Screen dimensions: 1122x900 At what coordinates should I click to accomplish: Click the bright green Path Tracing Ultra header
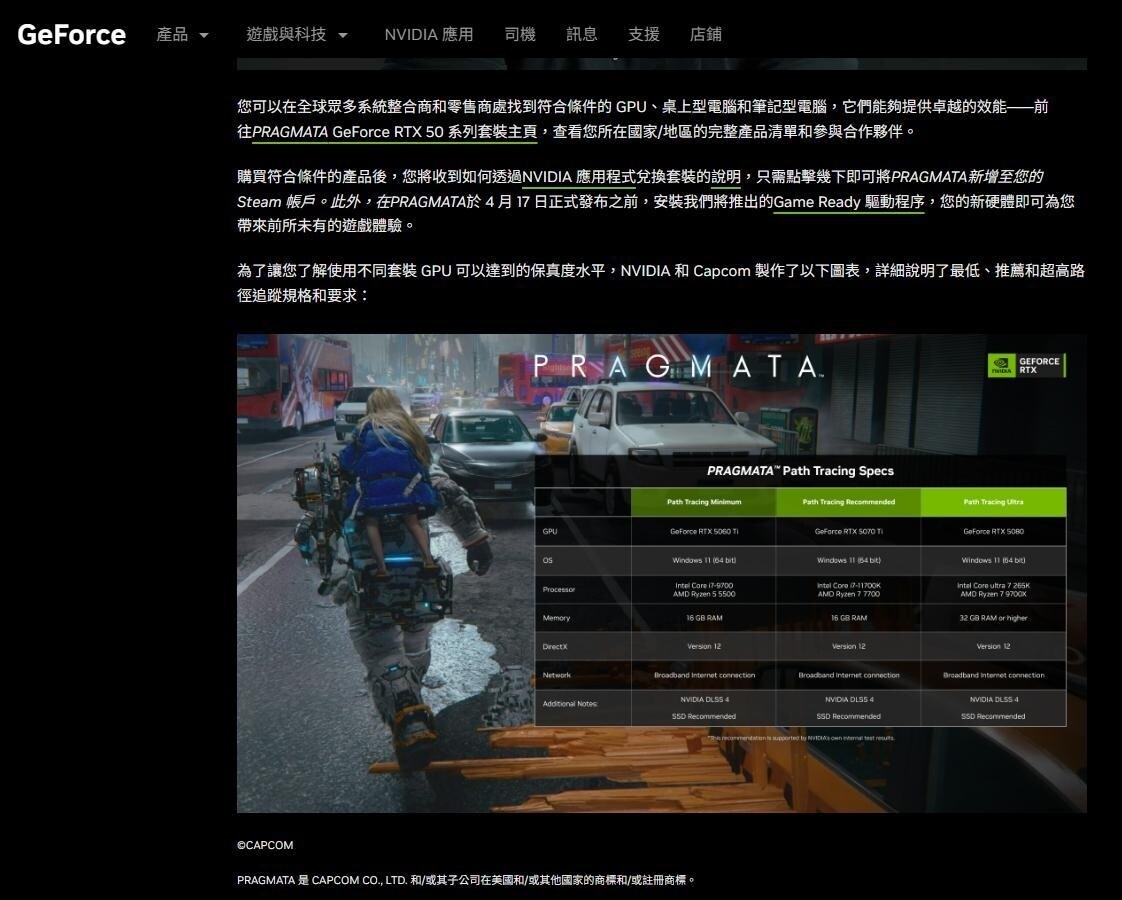coord(993,502)
